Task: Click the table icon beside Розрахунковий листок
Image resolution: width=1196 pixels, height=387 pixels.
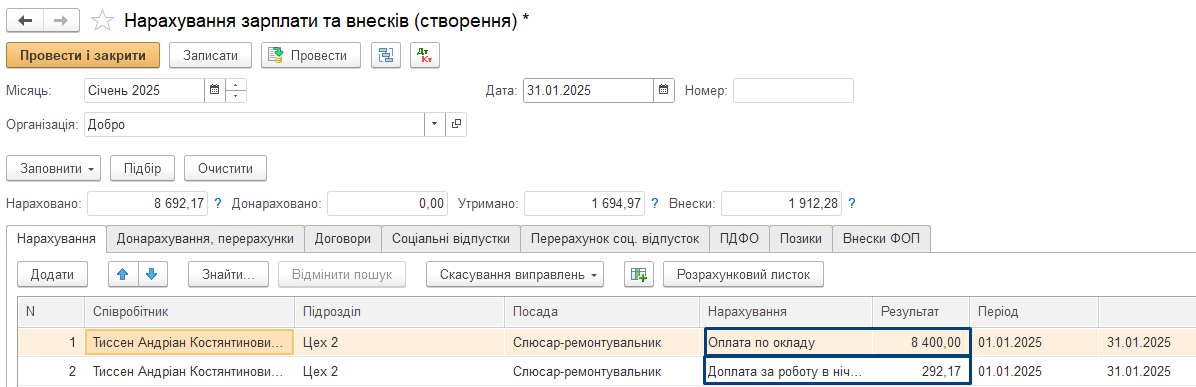Action: 638,274
